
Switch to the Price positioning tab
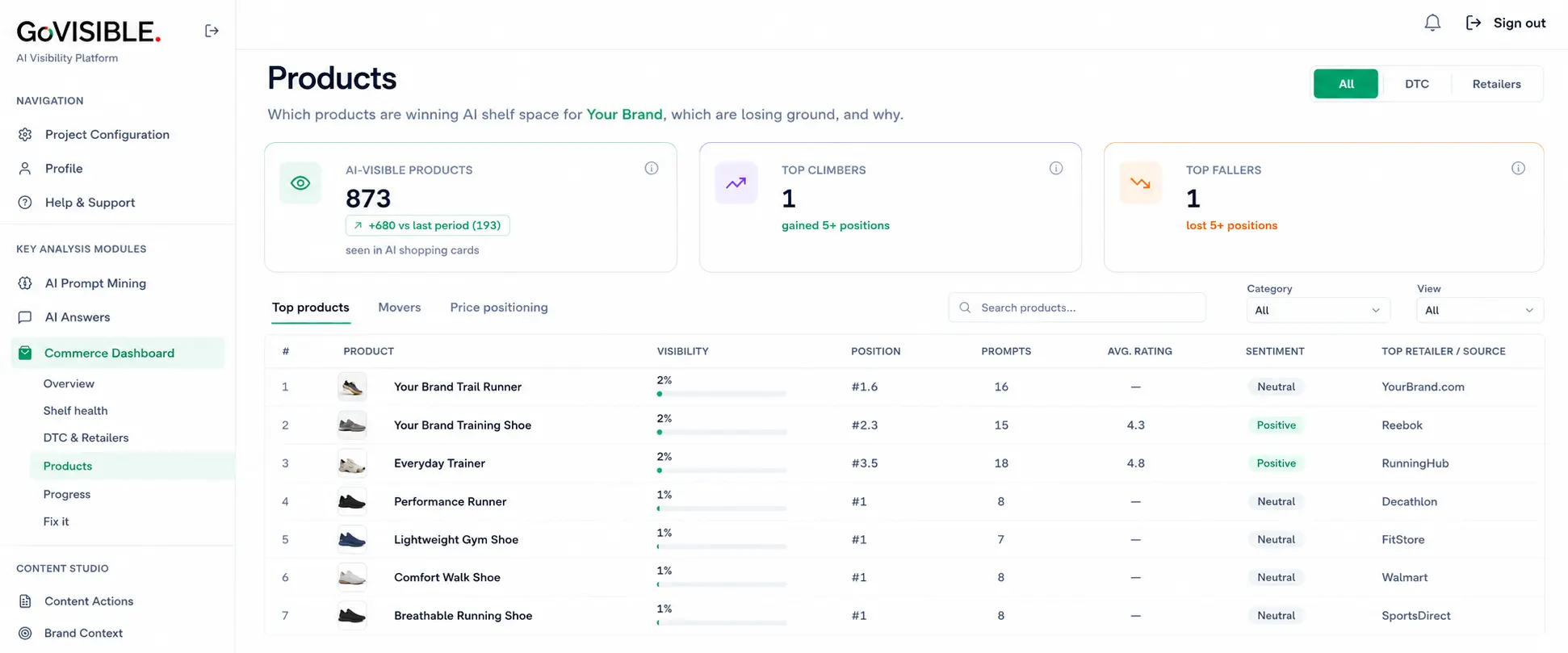(x=499, y=308)
